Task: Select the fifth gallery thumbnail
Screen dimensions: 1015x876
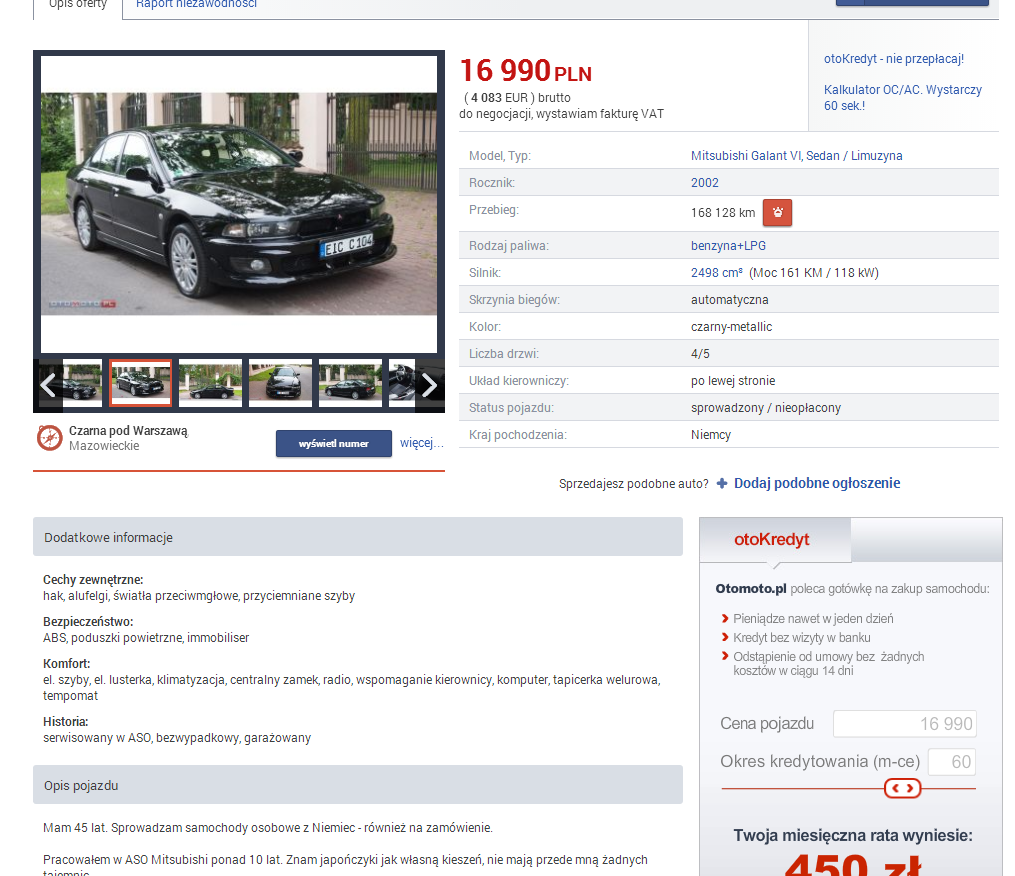Action: [350, 383]
